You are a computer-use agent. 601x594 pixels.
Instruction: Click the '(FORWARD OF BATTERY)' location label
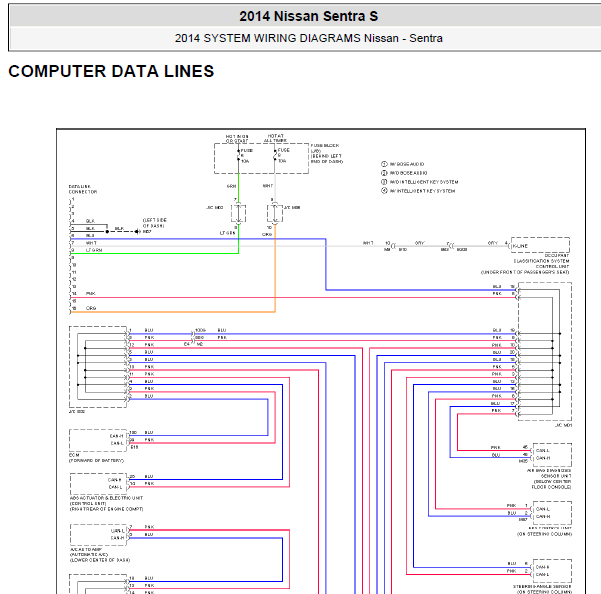pos(96,461)
